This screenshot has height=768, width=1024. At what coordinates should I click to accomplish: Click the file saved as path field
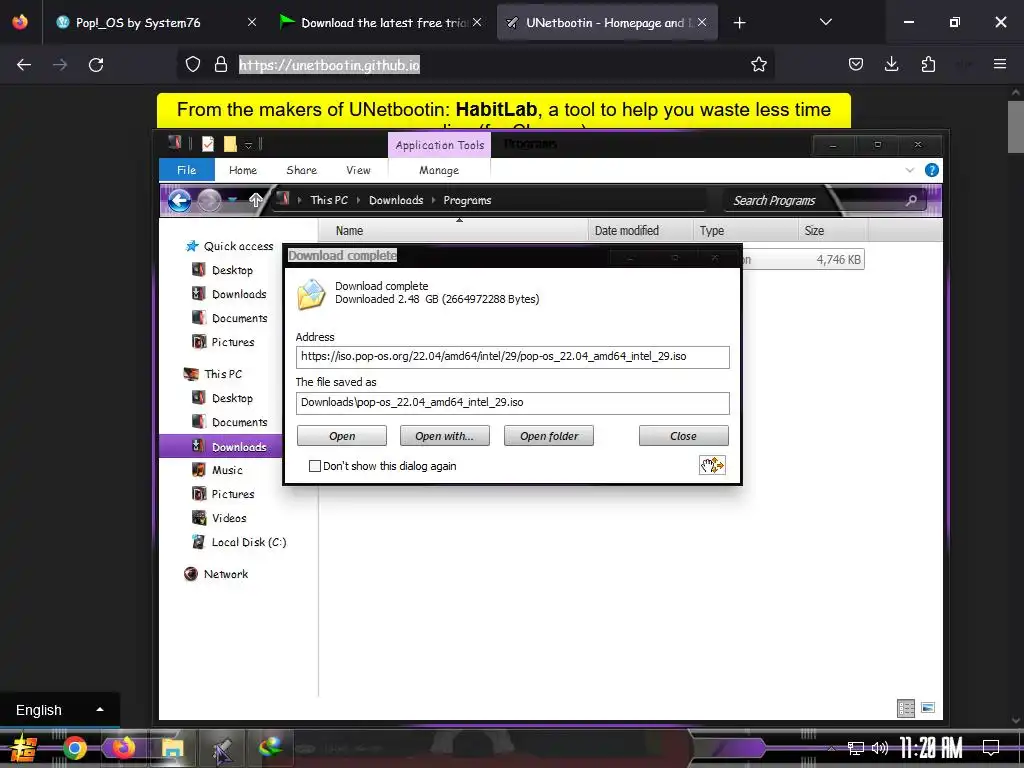513,402
